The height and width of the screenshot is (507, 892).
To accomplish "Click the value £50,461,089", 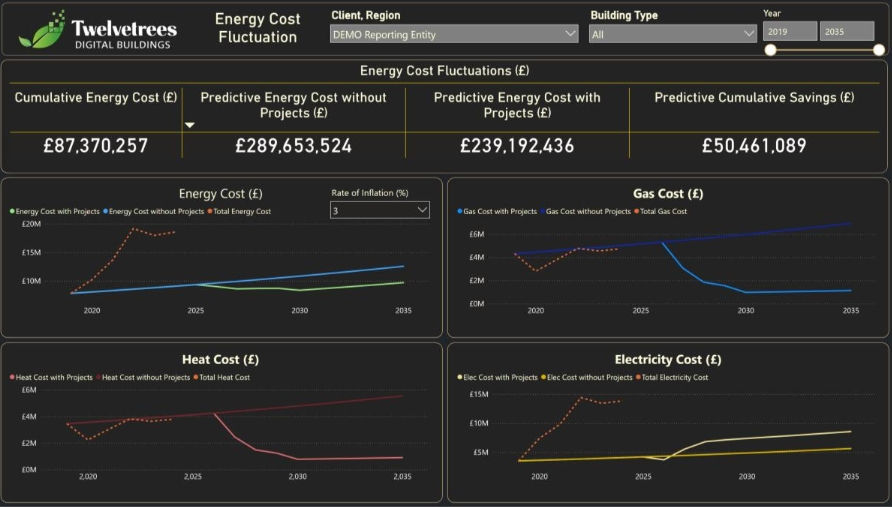I will coord(754,146).
